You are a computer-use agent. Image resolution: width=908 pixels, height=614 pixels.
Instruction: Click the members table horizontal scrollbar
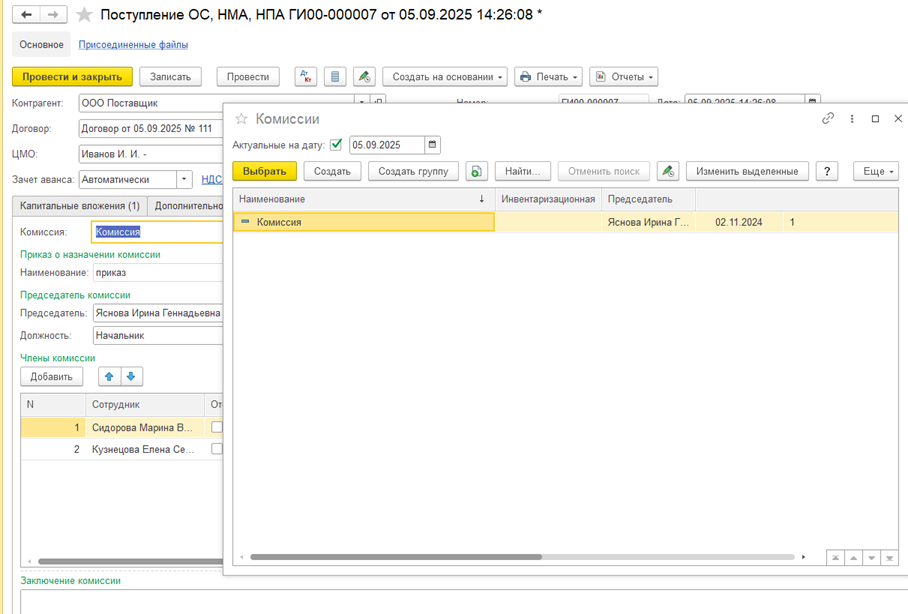[x=130, y=561]
